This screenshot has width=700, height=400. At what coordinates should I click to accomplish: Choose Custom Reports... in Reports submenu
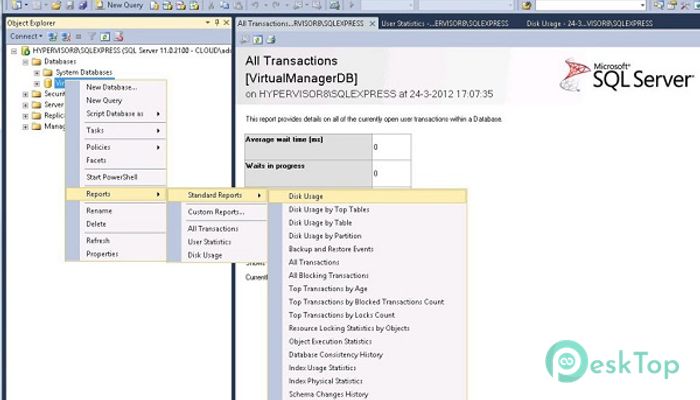click(217, 212)
